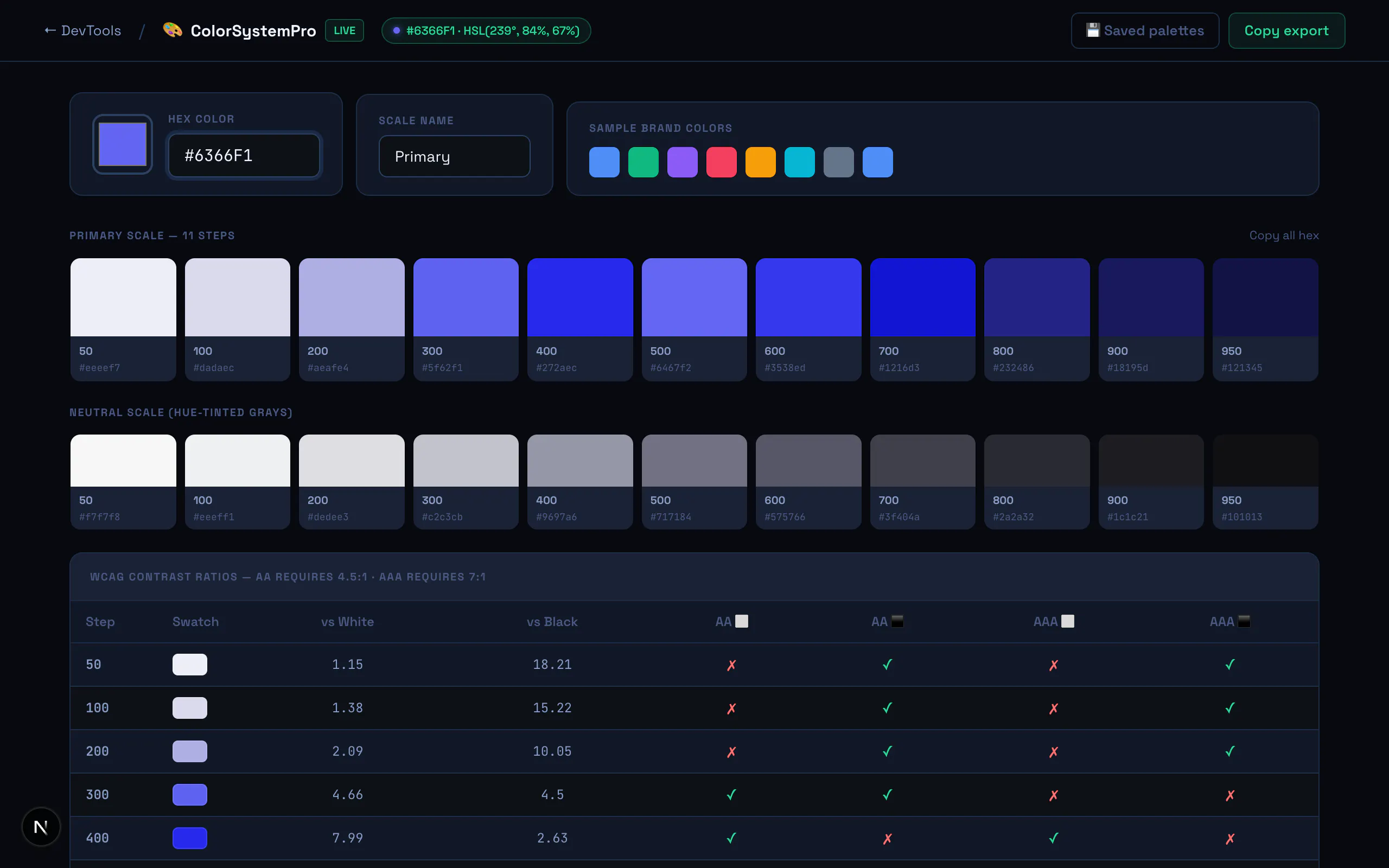Screen dimensions: 1389x868
Task: Click the AAA white pass check for step 400
Action: pos(1054,838)
